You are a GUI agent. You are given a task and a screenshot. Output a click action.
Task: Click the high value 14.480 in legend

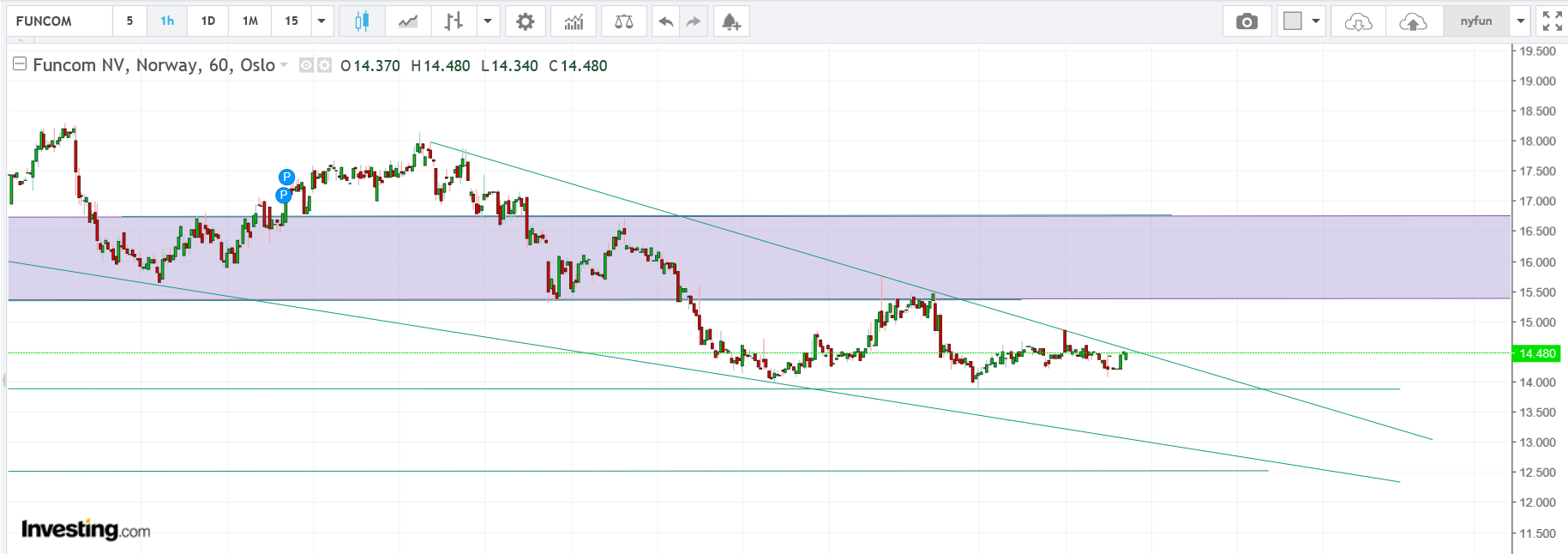click(447, 66)
